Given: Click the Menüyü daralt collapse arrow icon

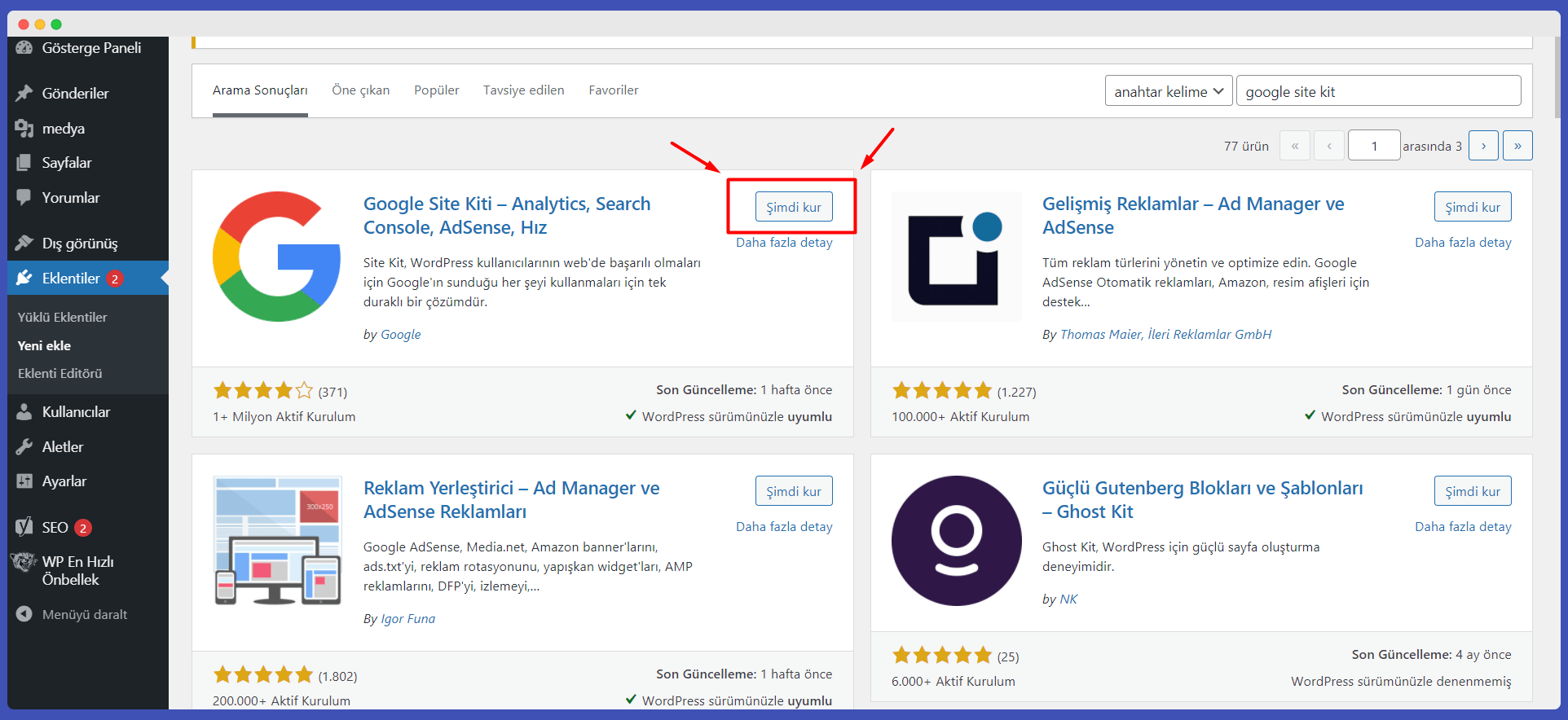Looking at the screenshot, I should pos(24,614).
